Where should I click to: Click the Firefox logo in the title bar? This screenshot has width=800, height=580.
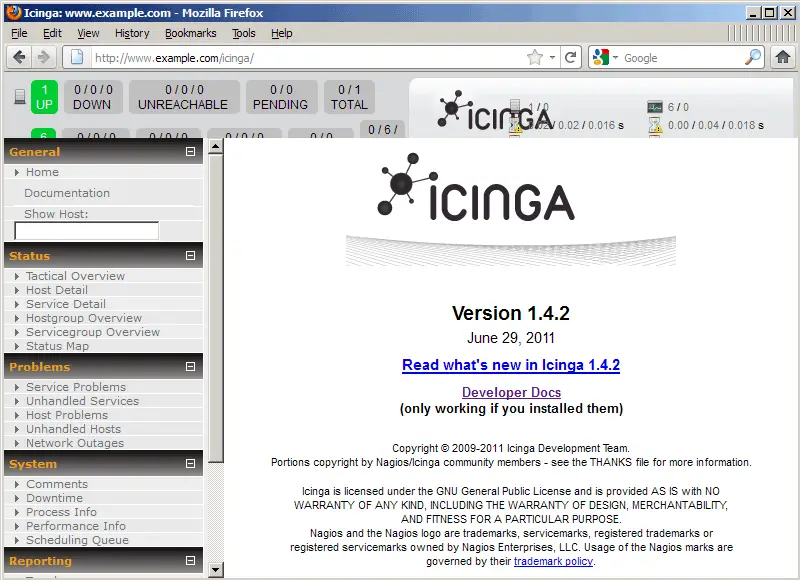point(13,12)
